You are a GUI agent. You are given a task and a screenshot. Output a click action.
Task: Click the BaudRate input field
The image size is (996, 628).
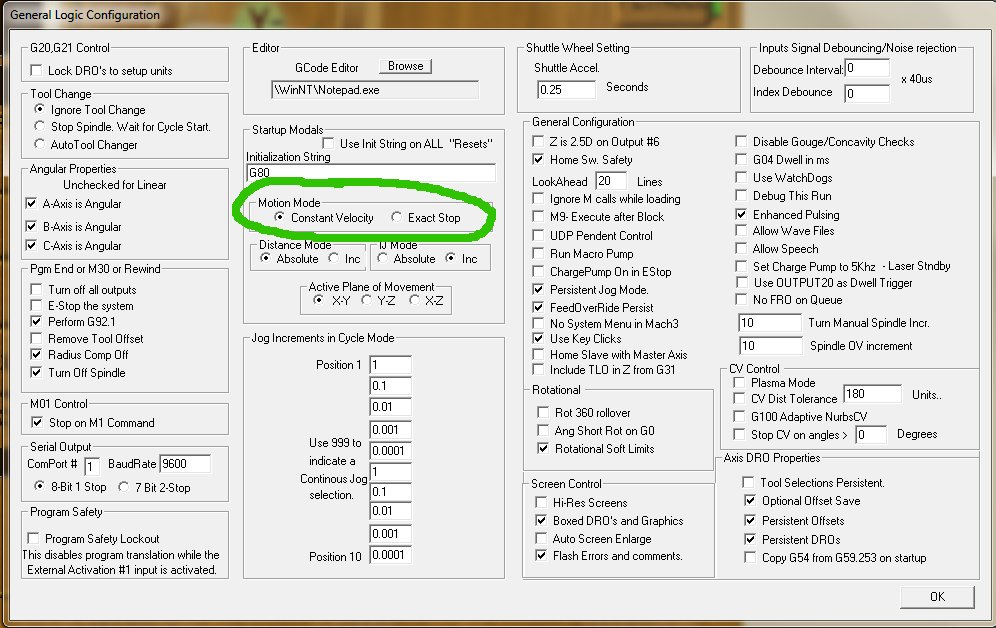[185, 464]
